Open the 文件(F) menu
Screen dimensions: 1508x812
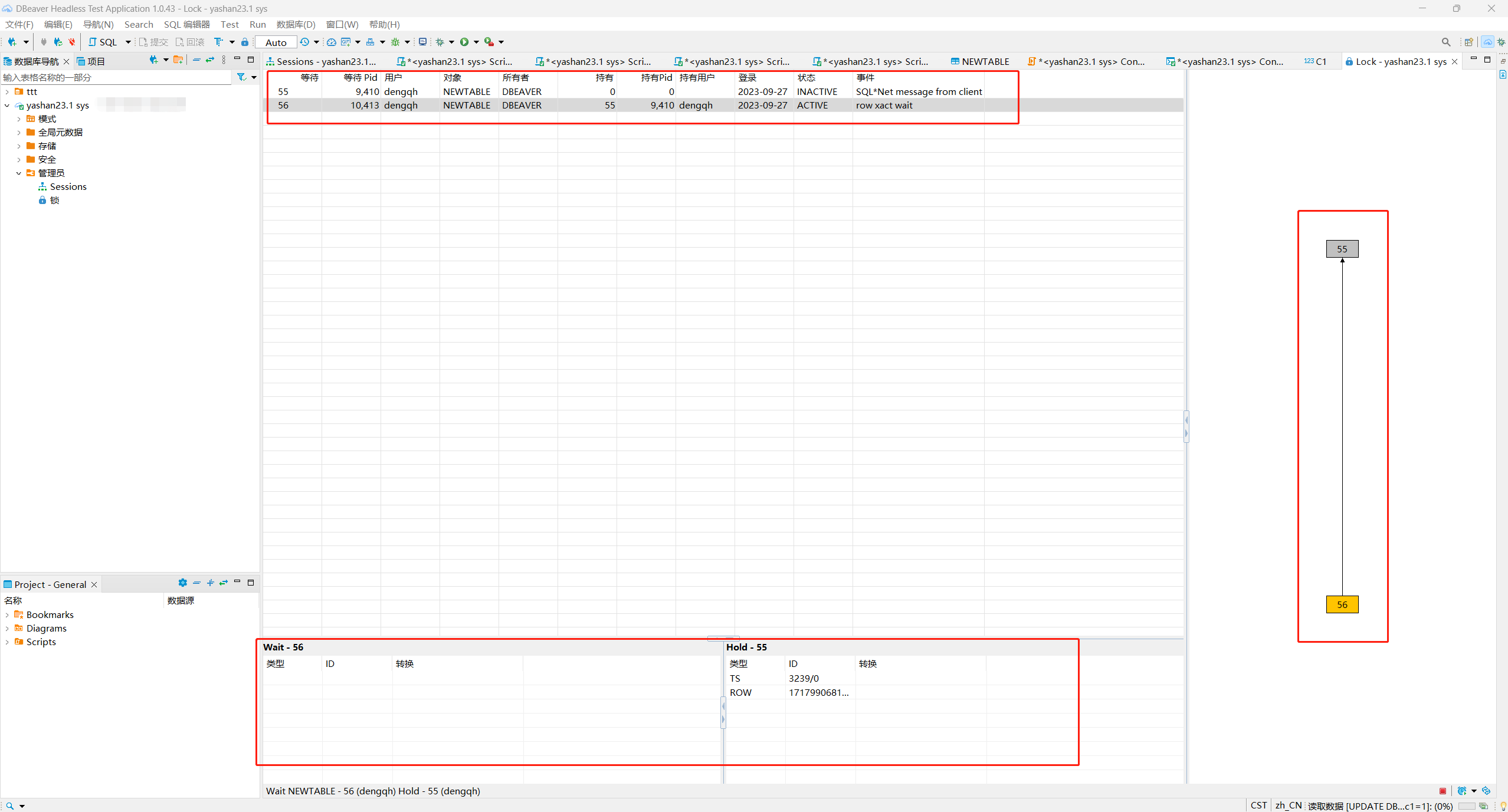[19, 24]
